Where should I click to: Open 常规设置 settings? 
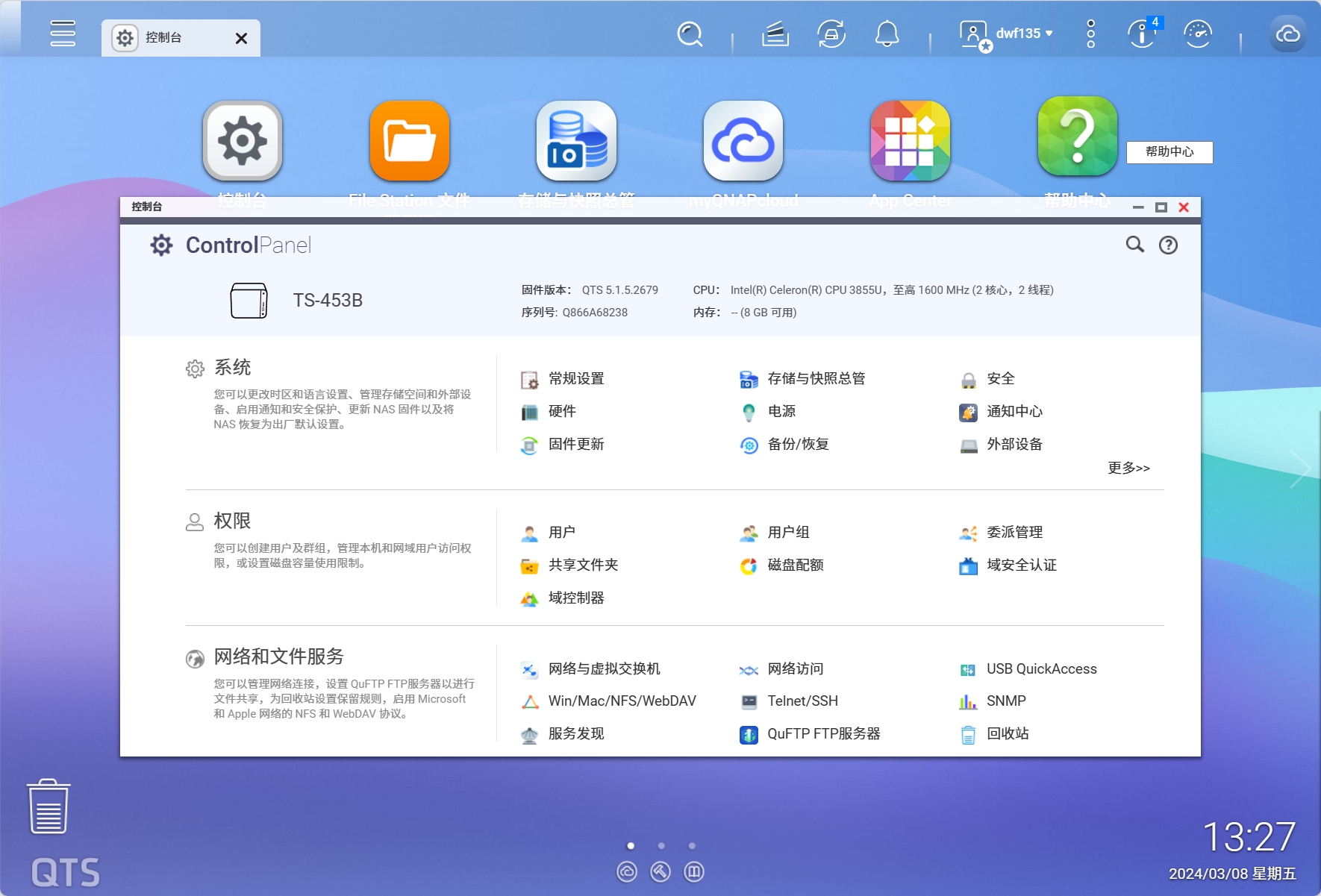(563, 379)
